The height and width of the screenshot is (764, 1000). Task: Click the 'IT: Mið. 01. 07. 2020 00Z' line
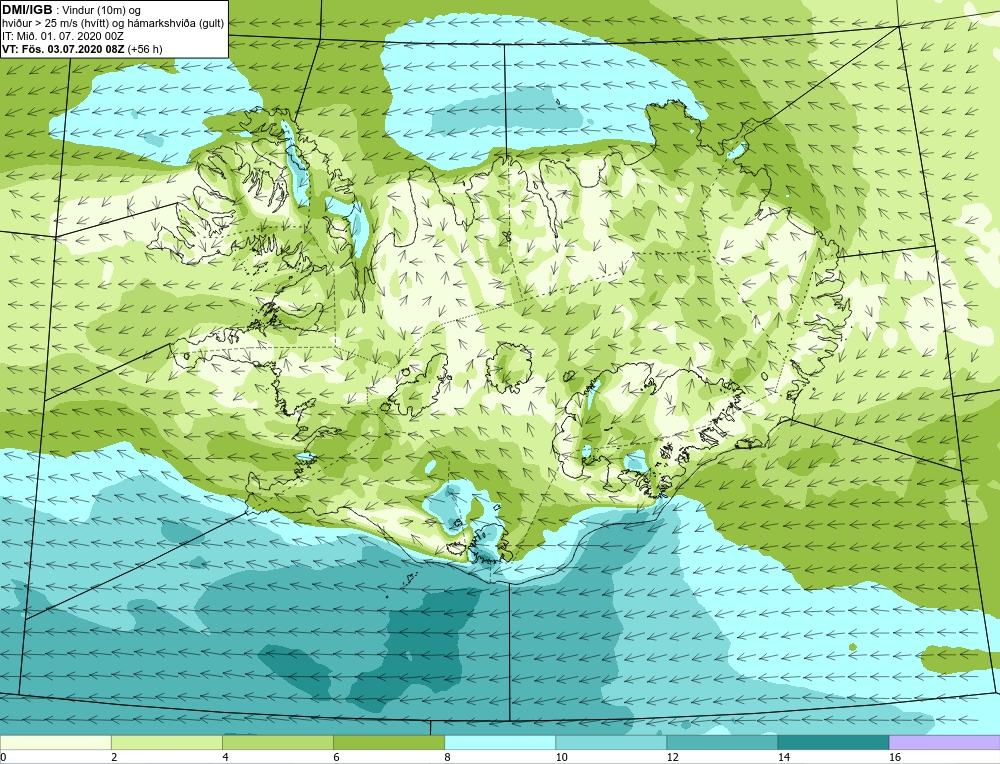[x=62, y=36]
